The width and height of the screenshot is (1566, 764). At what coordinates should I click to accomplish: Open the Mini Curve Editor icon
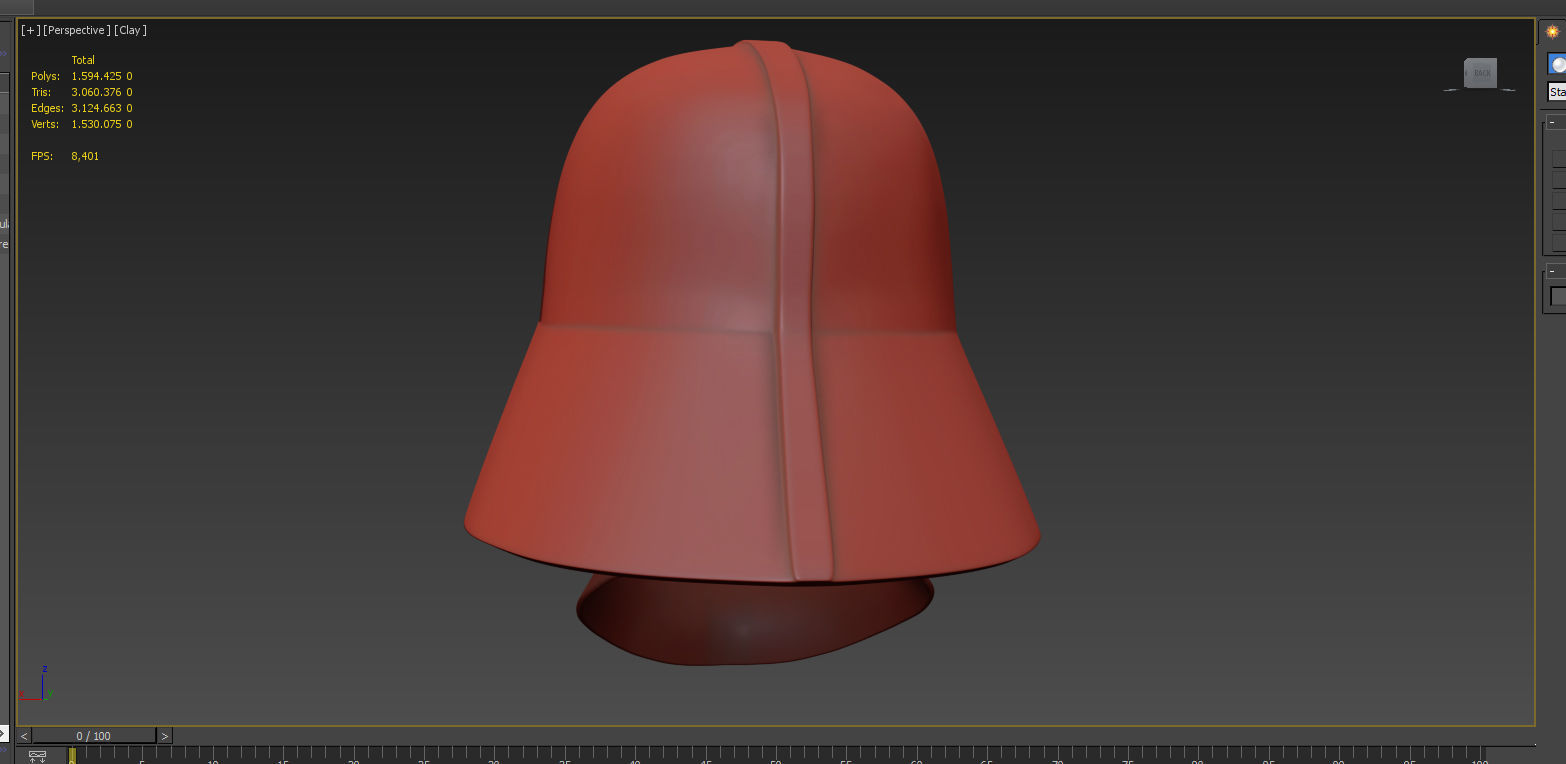38,756
